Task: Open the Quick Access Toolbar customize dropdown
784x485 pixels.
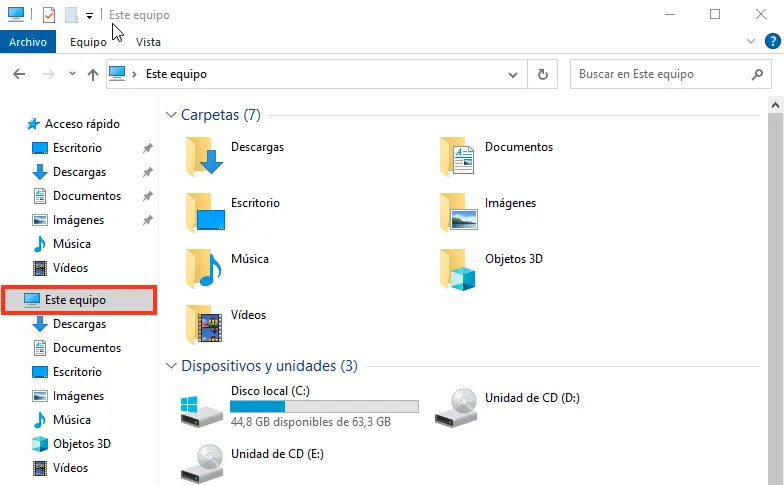Action: click(x=89, y=16)
